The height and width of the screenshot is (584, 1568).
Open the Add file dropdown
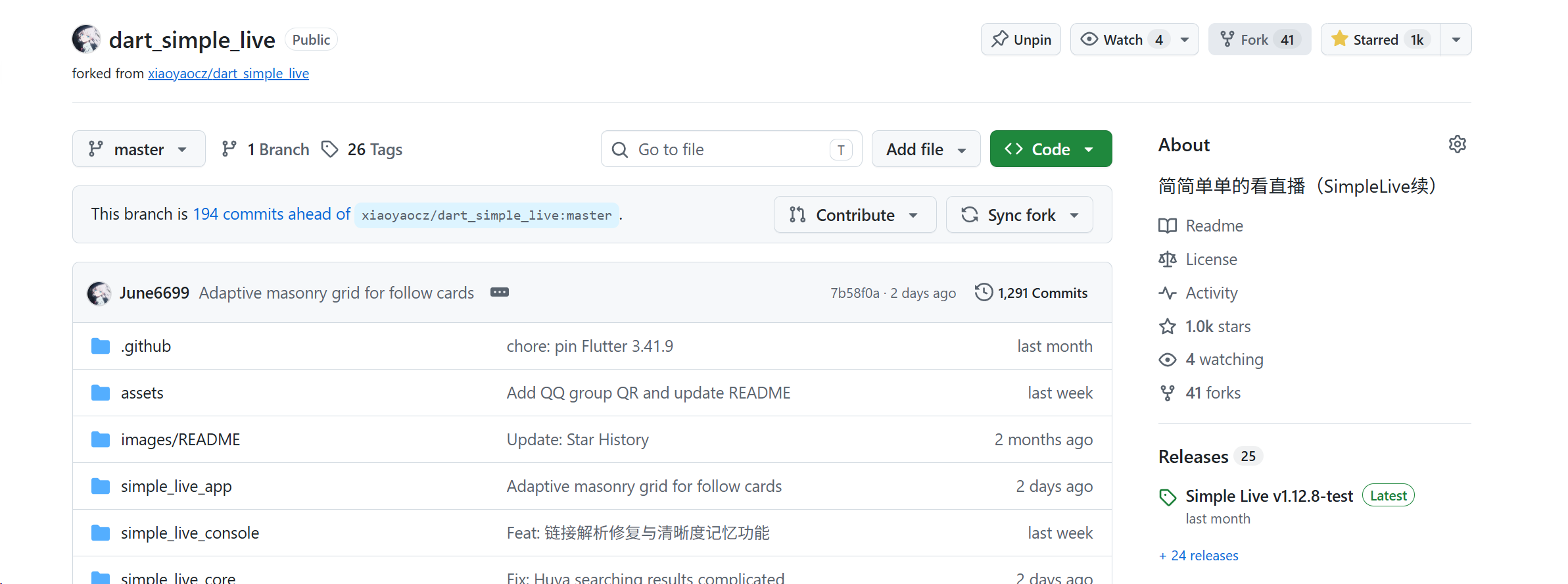click(926, 149)
